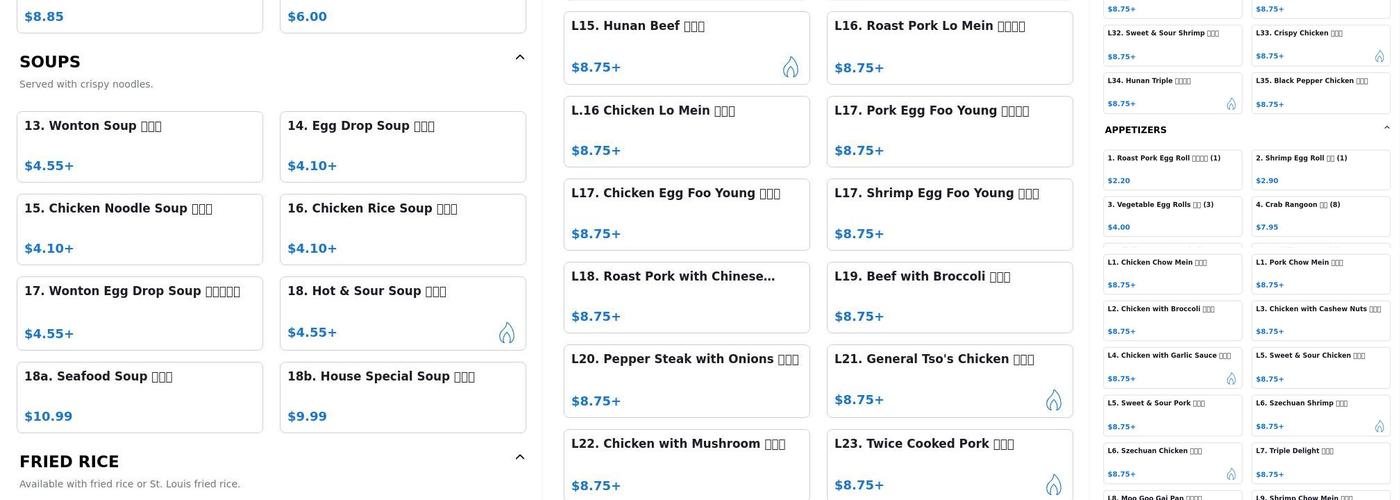Click spicy icon on General Tso's Chicken
This screenshot has width=1400, height=500.
click(x=1053, y=400)
